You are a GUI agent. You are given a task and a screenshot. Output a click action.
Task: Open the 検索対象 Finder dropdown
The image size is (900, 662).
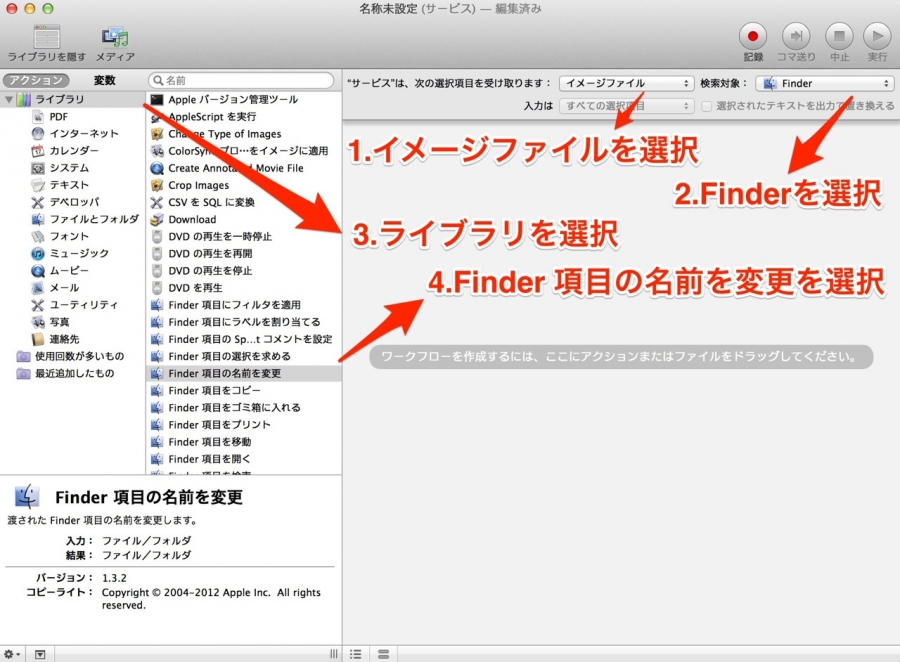click(x=824, y=83)
